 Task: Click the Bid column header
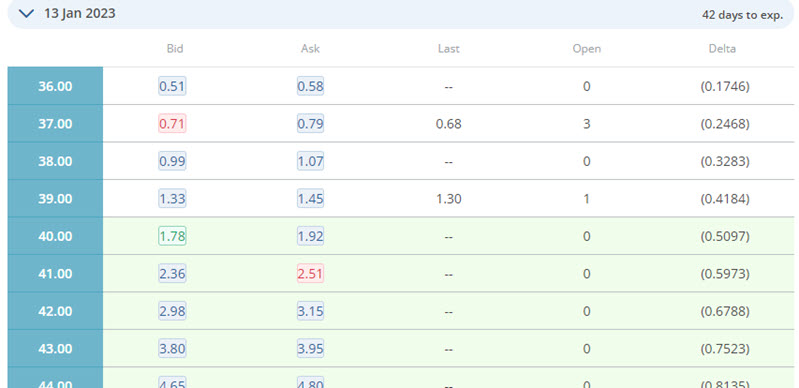coord(175,48)
